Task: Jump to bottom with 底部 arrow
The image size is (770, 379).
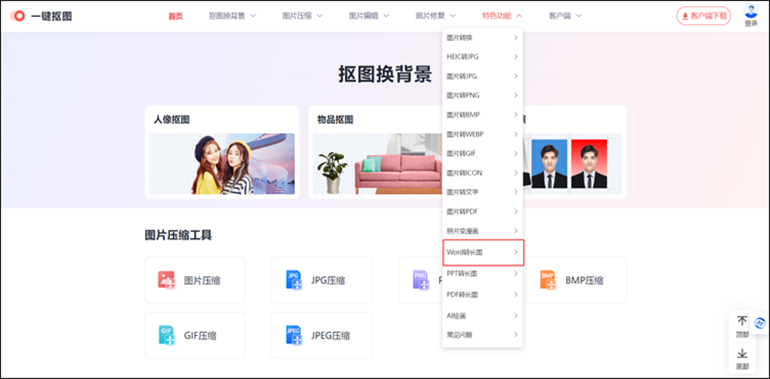Action: (x=742, y=353)
